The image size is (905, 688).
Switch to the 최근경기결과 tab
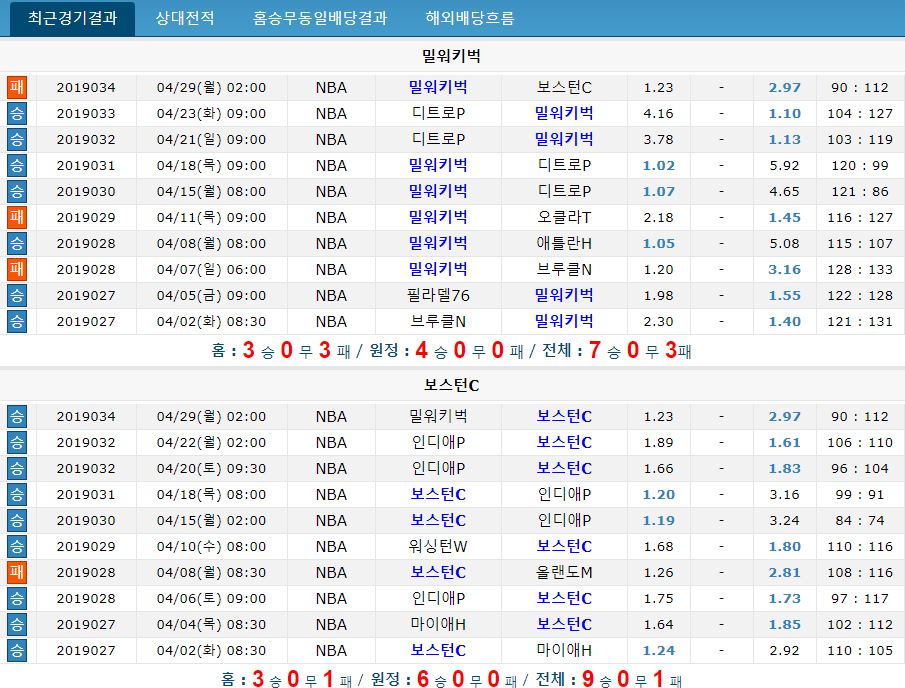pos(71,18)
